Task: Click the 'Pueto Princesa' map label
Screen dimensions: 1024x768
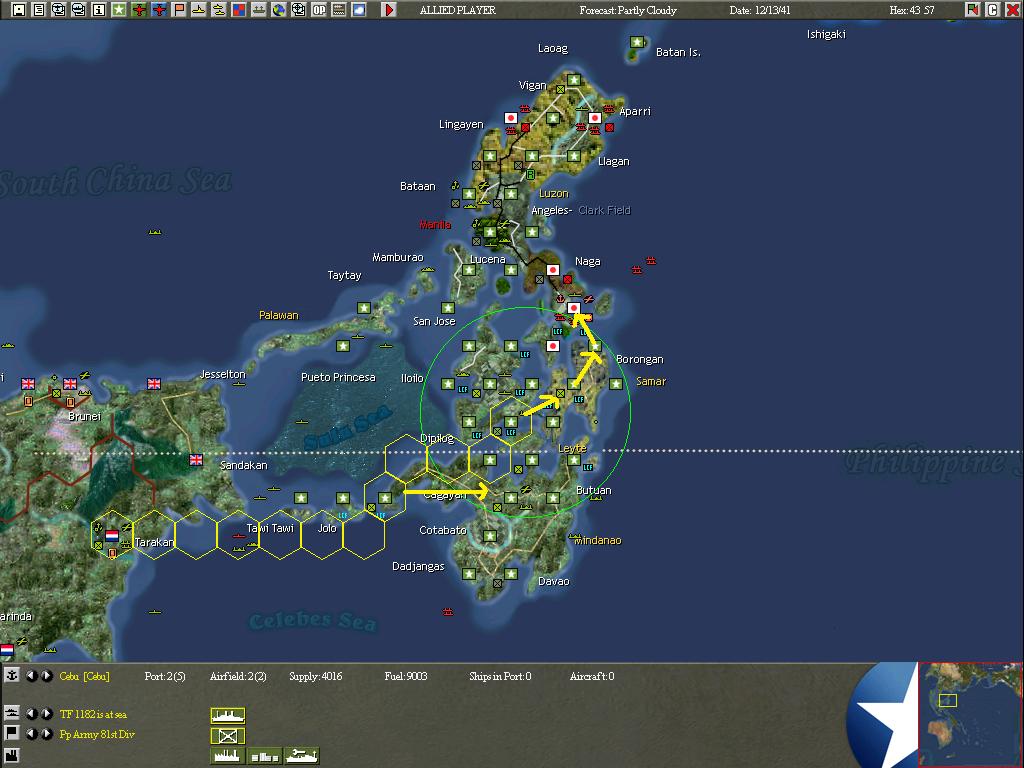Action: 338,377
